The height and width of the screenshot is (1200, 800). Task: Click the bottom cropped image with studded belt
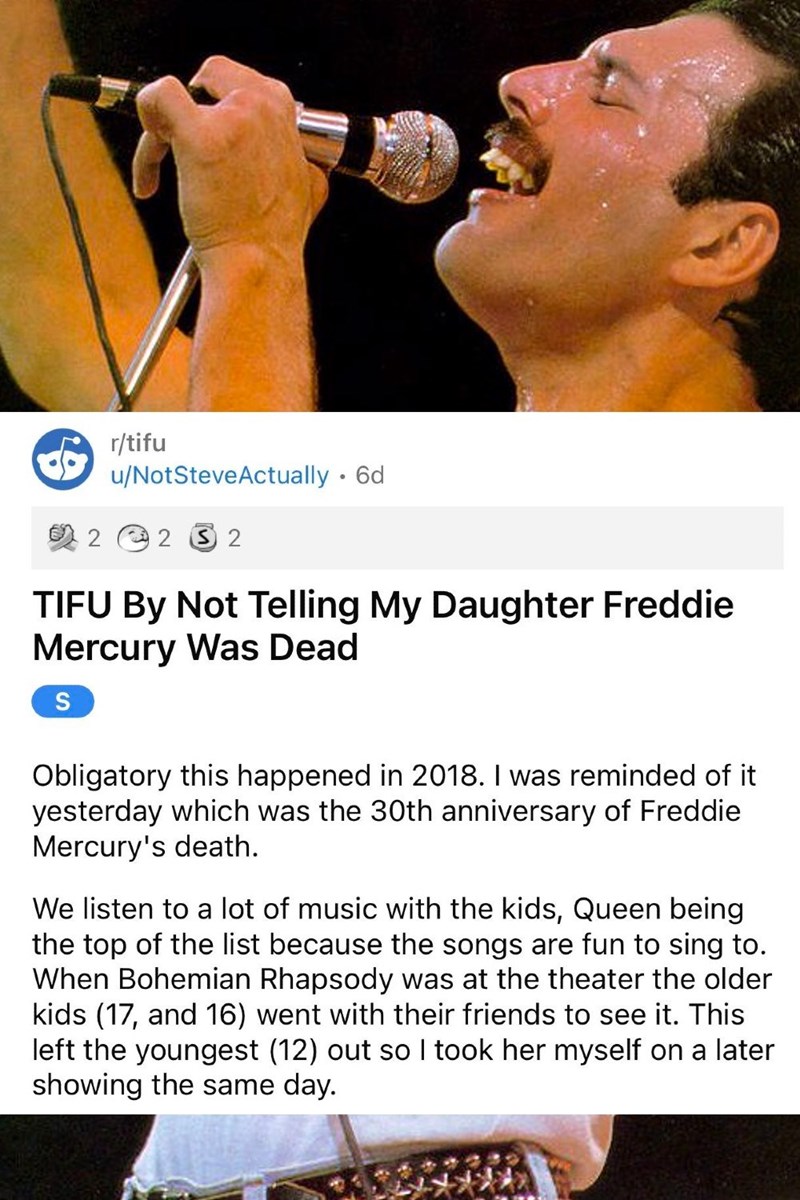pyautogui.click(x=400, y=1157)
